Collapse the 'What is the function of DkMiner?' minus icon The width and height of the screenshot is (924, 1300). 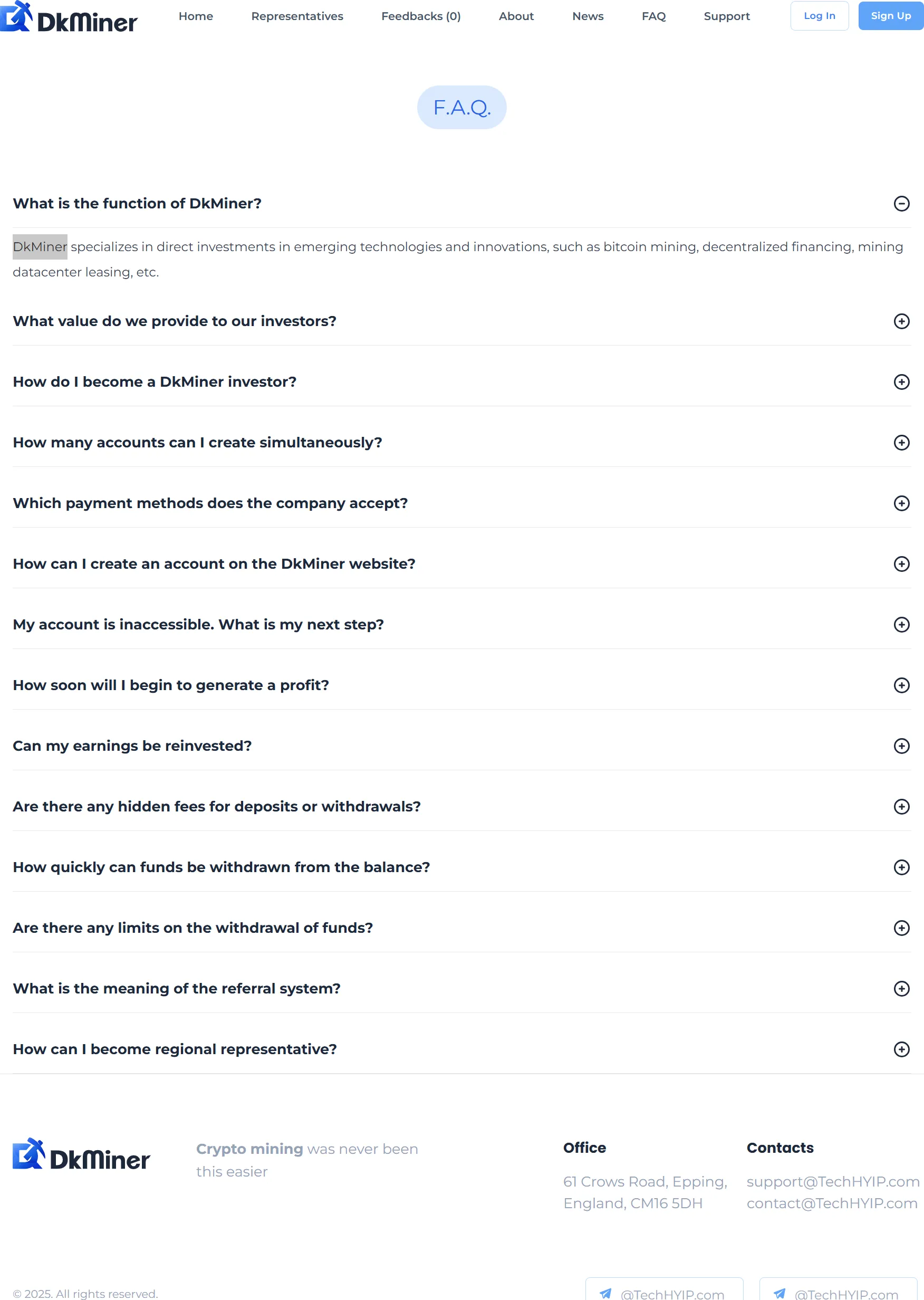(x=901, y=204)
